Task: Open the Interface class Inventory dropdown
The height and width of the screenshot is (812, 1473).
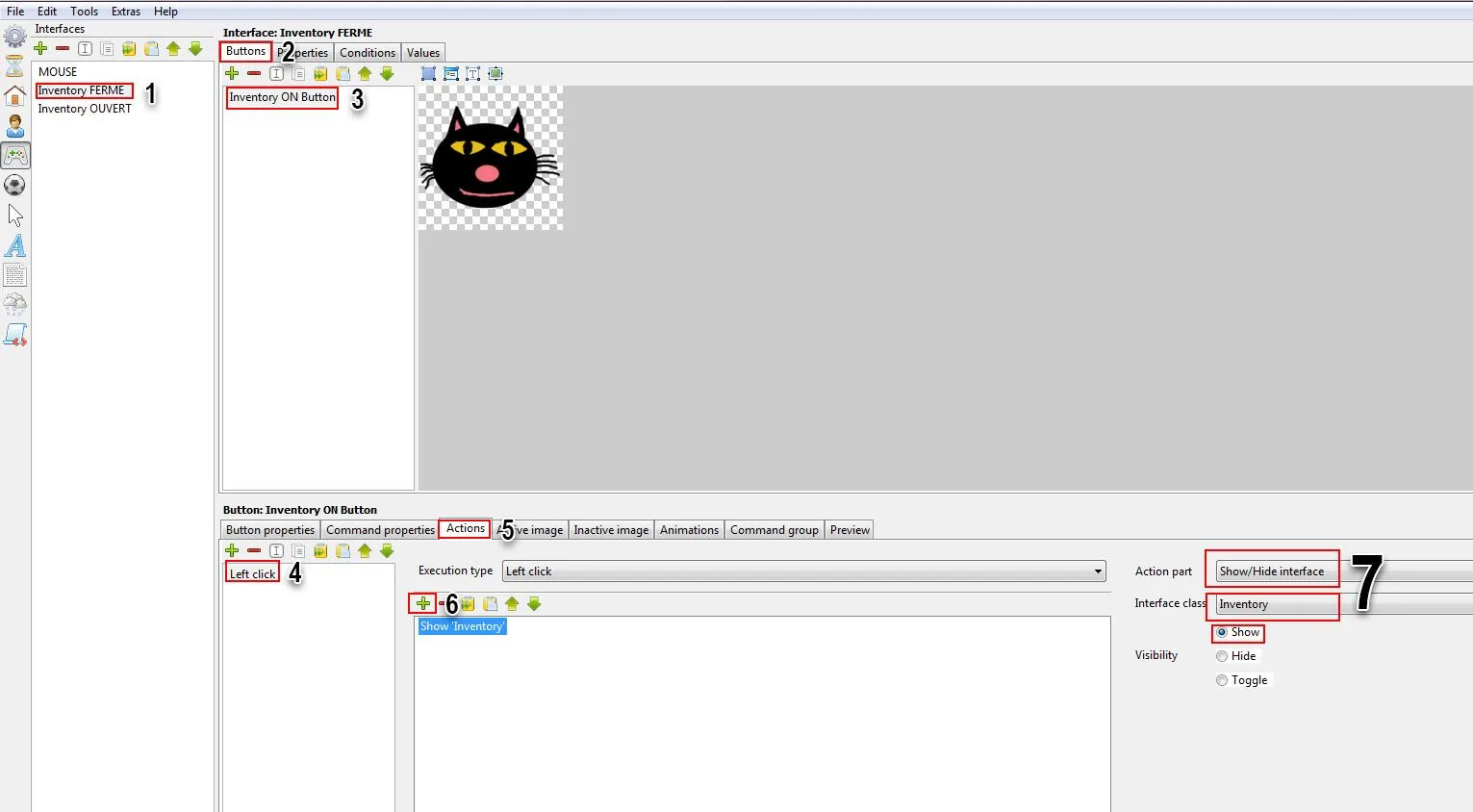Action: tap(1344, 604)
